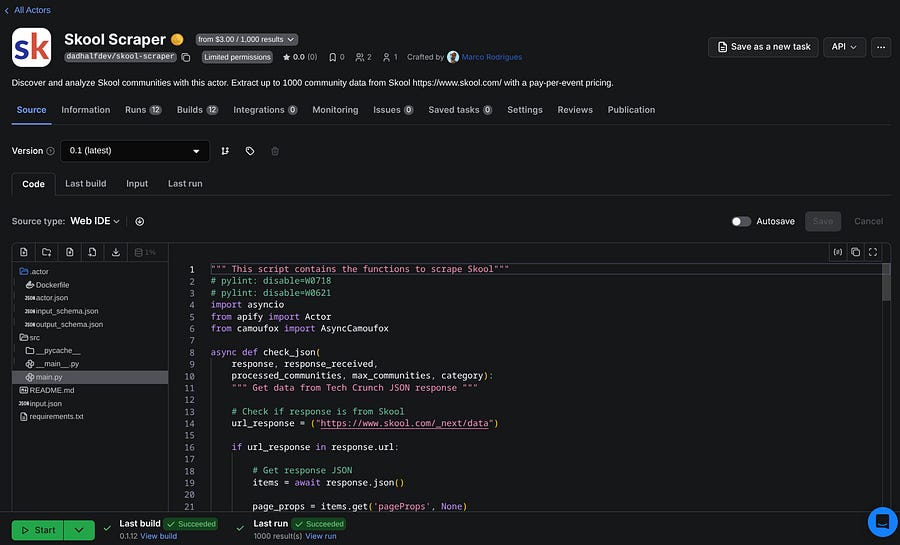This screenshot has height=545, width=900.
Task: Click the green Start button
Action: pos(37,530)
